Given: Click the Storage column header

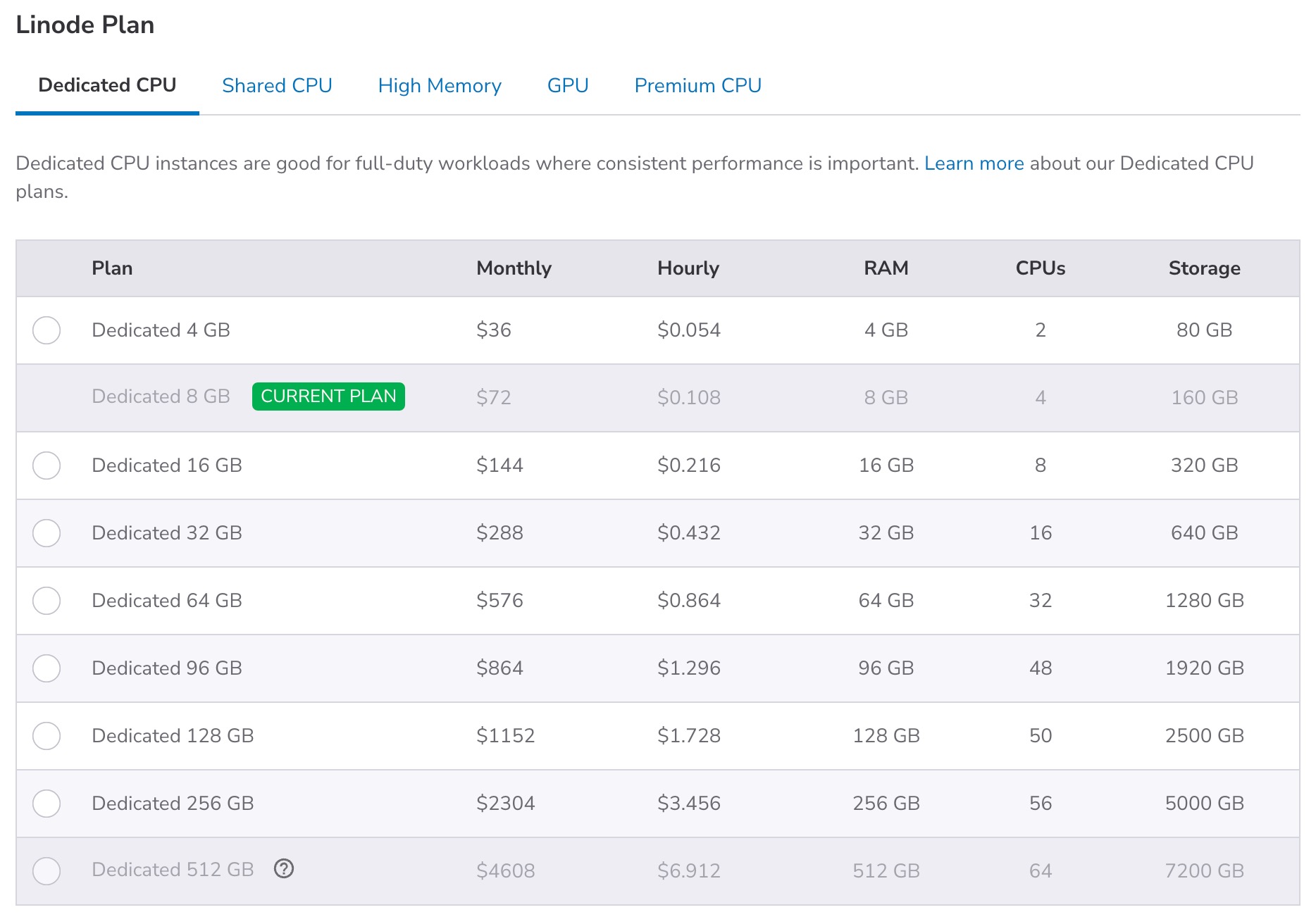Looking at the screenshot, I should click(1204, 268).
